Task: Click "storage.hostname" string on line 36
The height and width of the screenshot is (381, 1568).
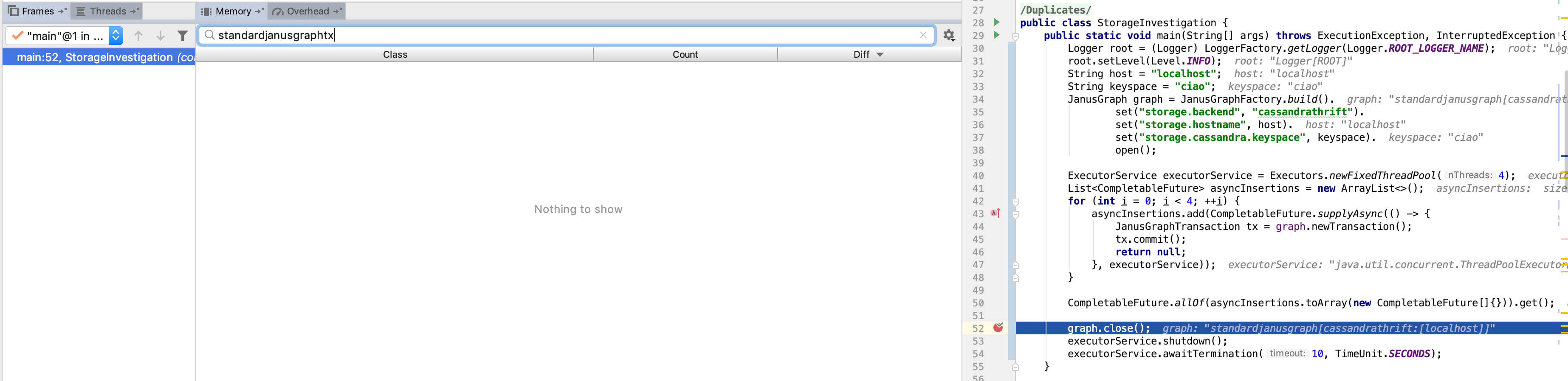Action: [1193, 125]
